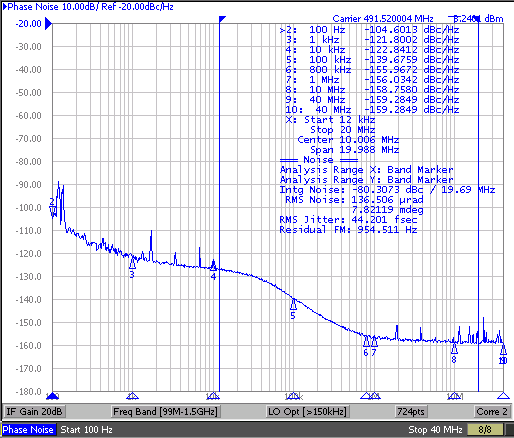Viewport: 514px width, 438px height.
Task: Click marker row 2: 100 Hz readout
Action: 369,30
